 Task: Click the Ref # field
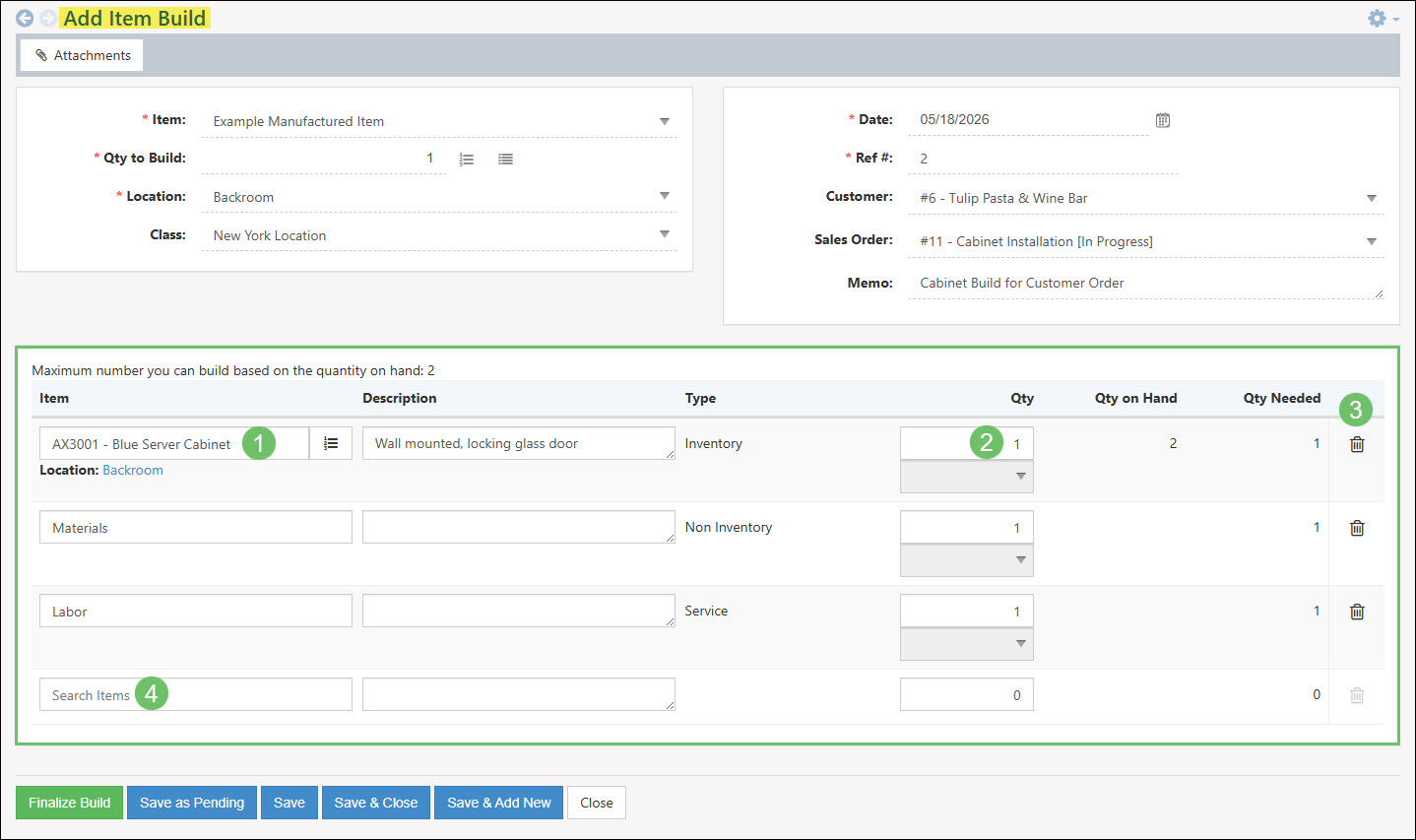(x=1043, y=159)
